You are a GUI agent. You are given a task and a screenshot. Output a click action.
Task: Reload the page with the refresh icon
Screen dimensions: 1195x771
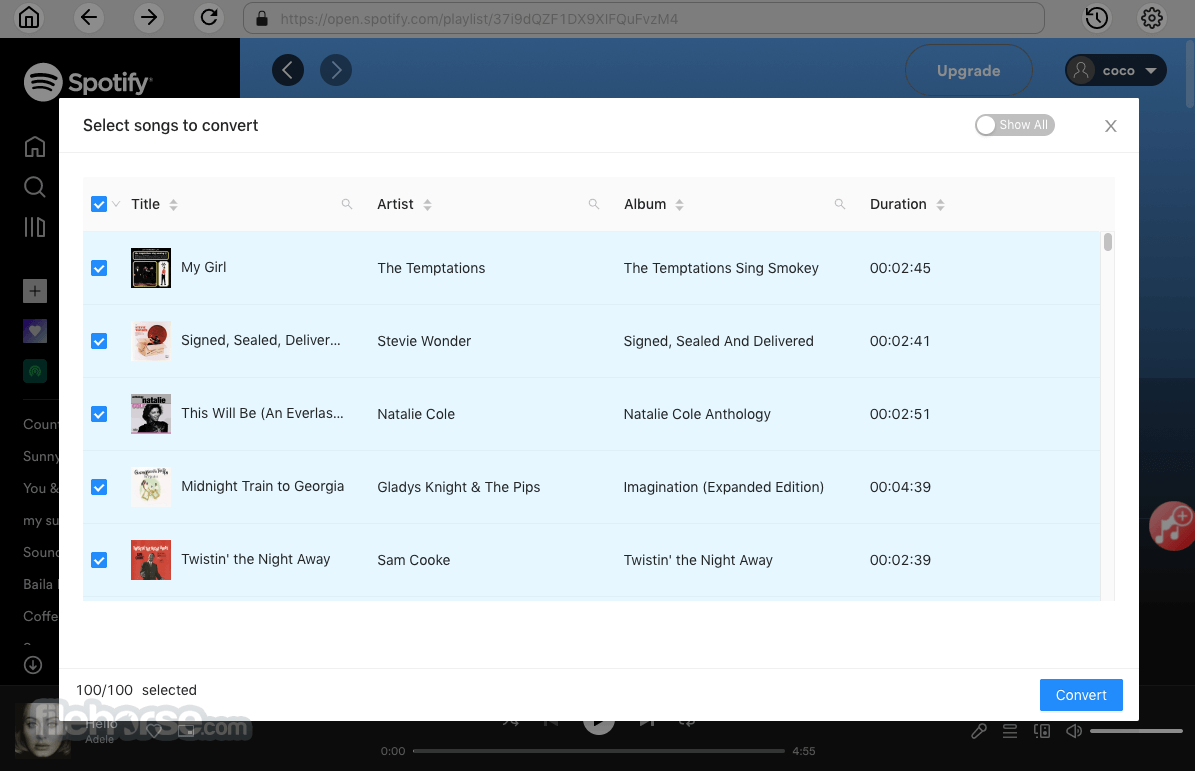(210, 18)
